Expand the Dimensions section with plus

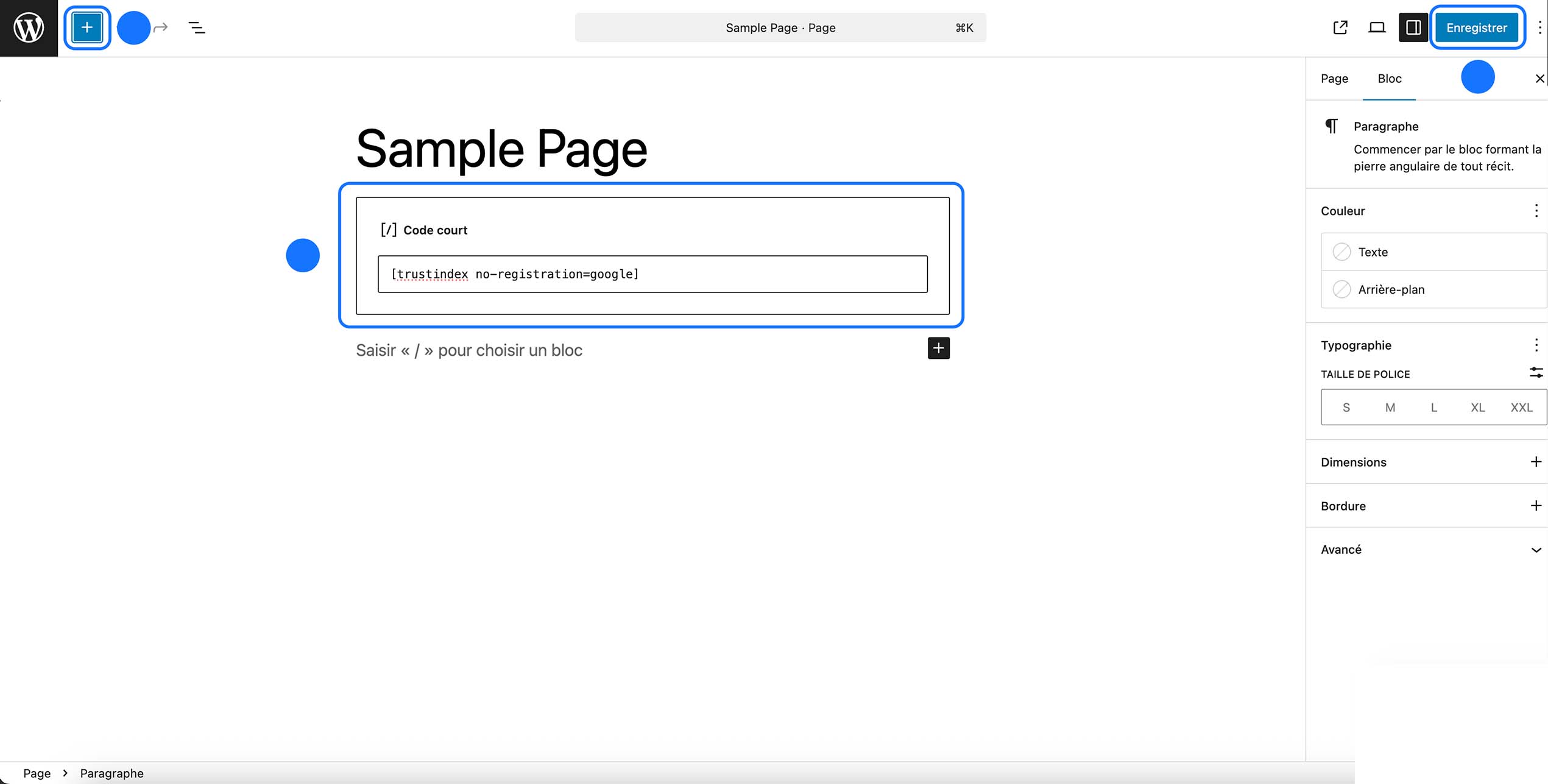[x=1535, y=462]
